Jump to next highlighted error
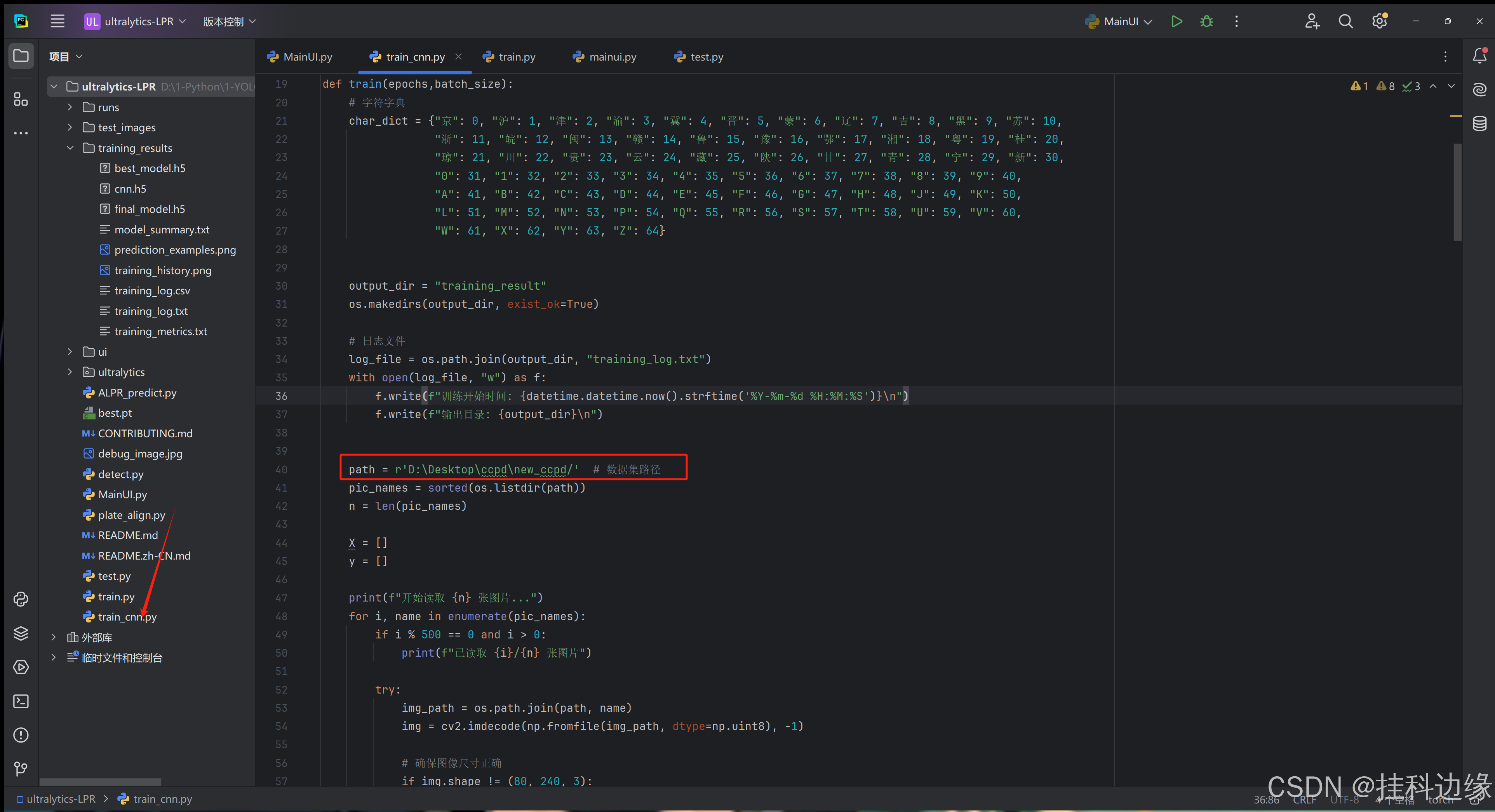Screen dimensions: 1495x812 [x=1451, y=86]
